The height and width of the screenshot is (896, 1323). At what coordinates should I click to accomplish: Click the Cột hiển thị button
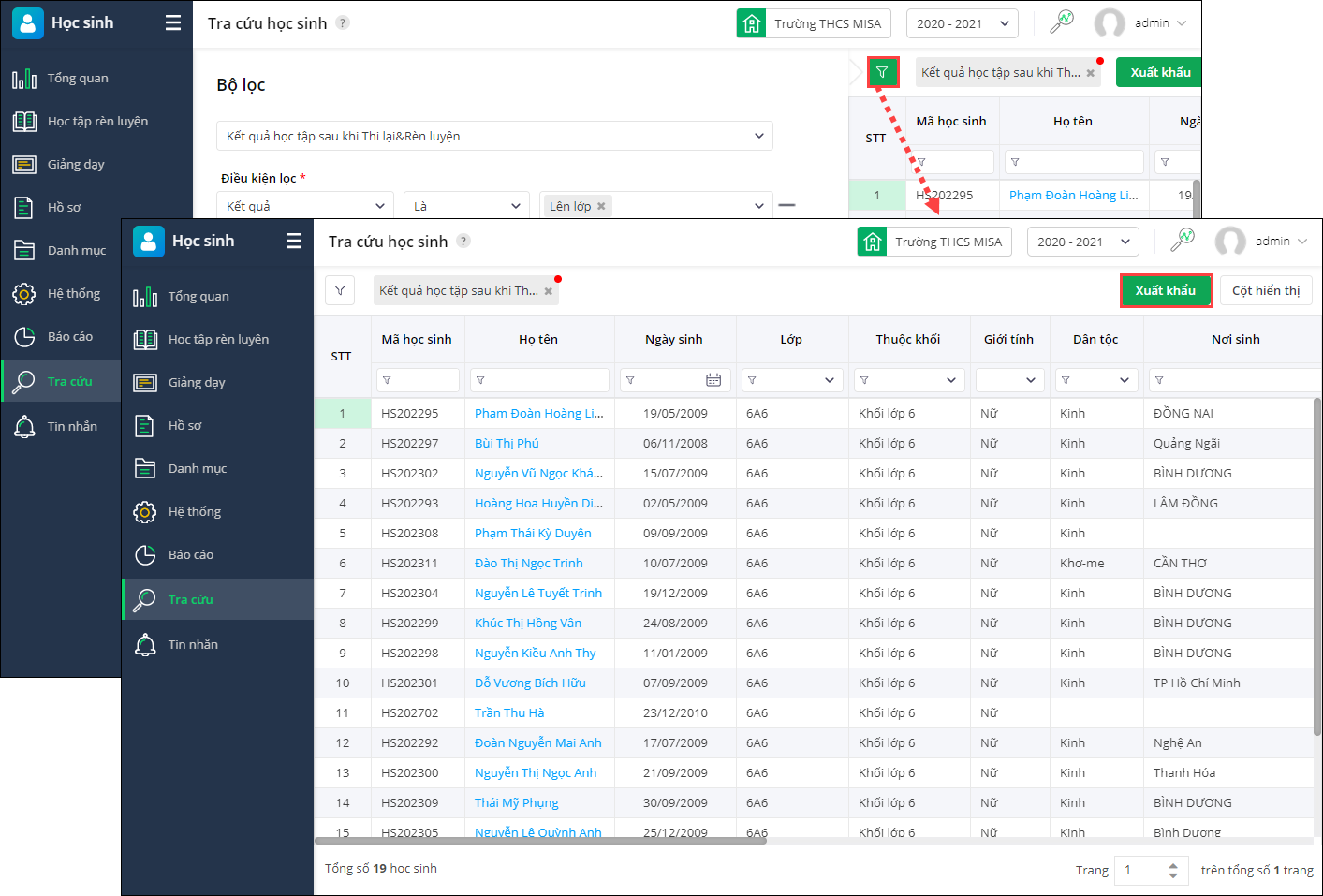(x=1266, y=290)
